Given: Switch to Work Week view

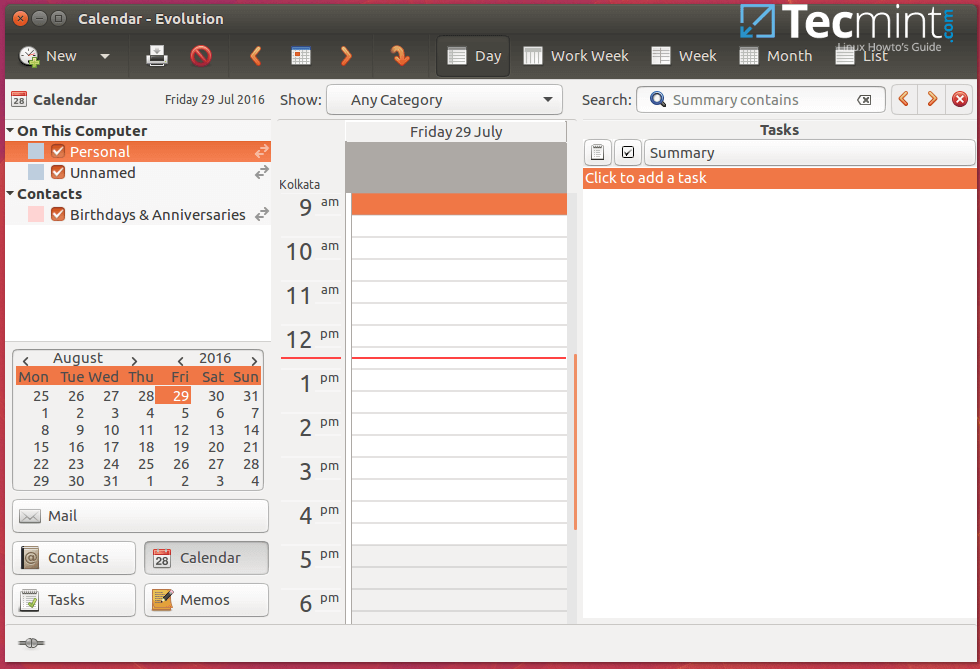Looking at the screenshot, I should coord(576,56).
